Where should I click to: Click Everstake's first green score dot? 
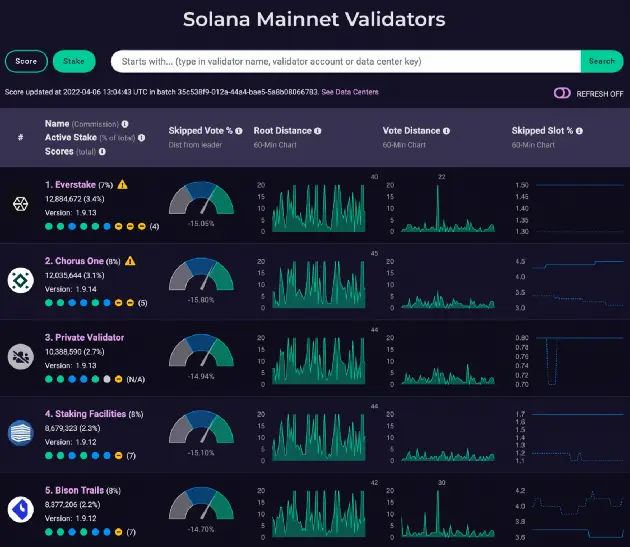pyautogui.click(x=49, y=226)
